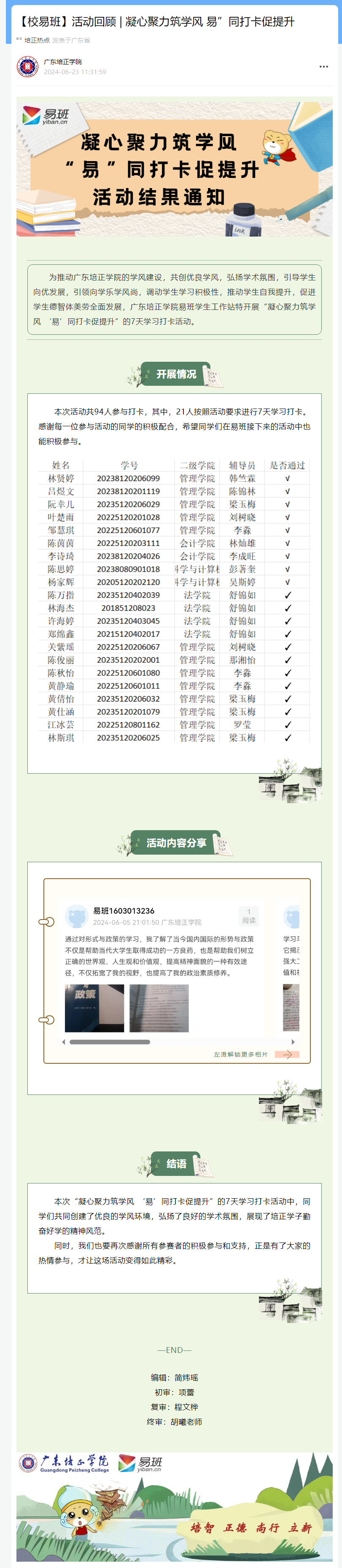Select student ID 20235120206029
The height and width of the screenshot is (1568, 342).
pos(128,505)
